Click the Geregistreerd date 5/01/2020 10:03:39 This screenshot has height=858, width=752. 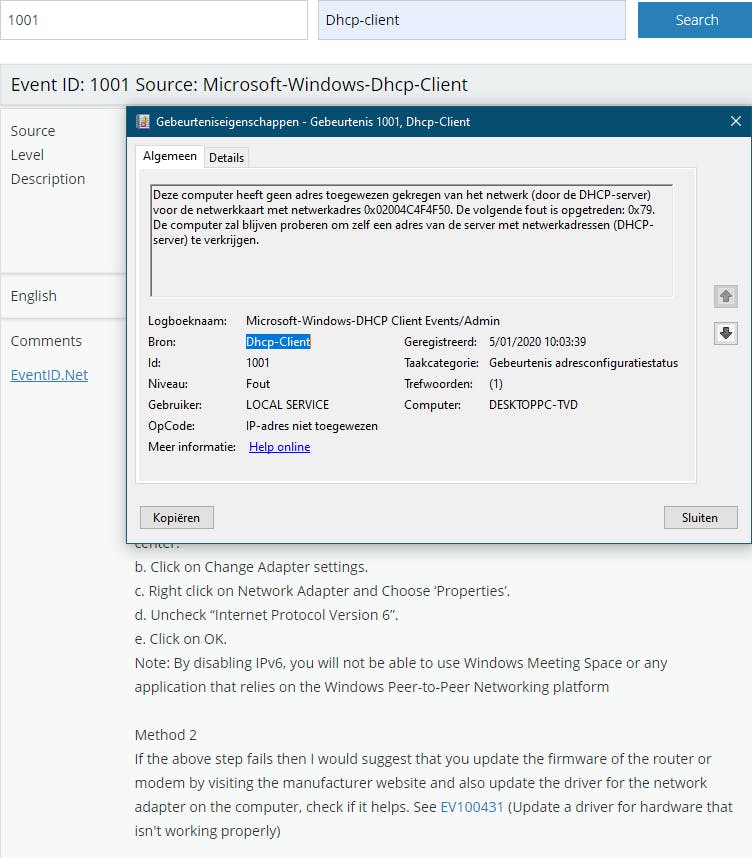537,342
